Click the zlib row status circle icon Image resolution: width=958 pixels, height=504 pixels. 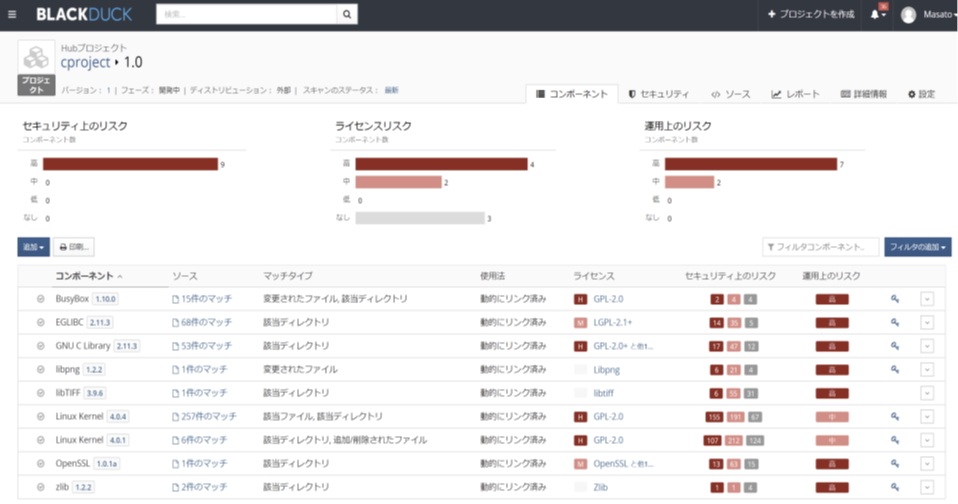click(40, 487)
